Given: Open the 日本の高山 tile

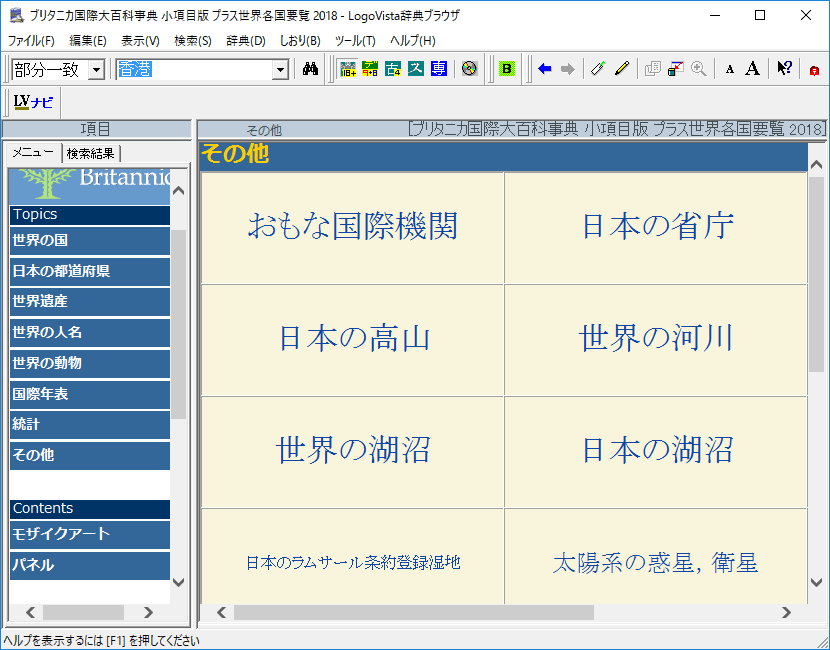Looking at the screenshot, I should coord(353,340).
